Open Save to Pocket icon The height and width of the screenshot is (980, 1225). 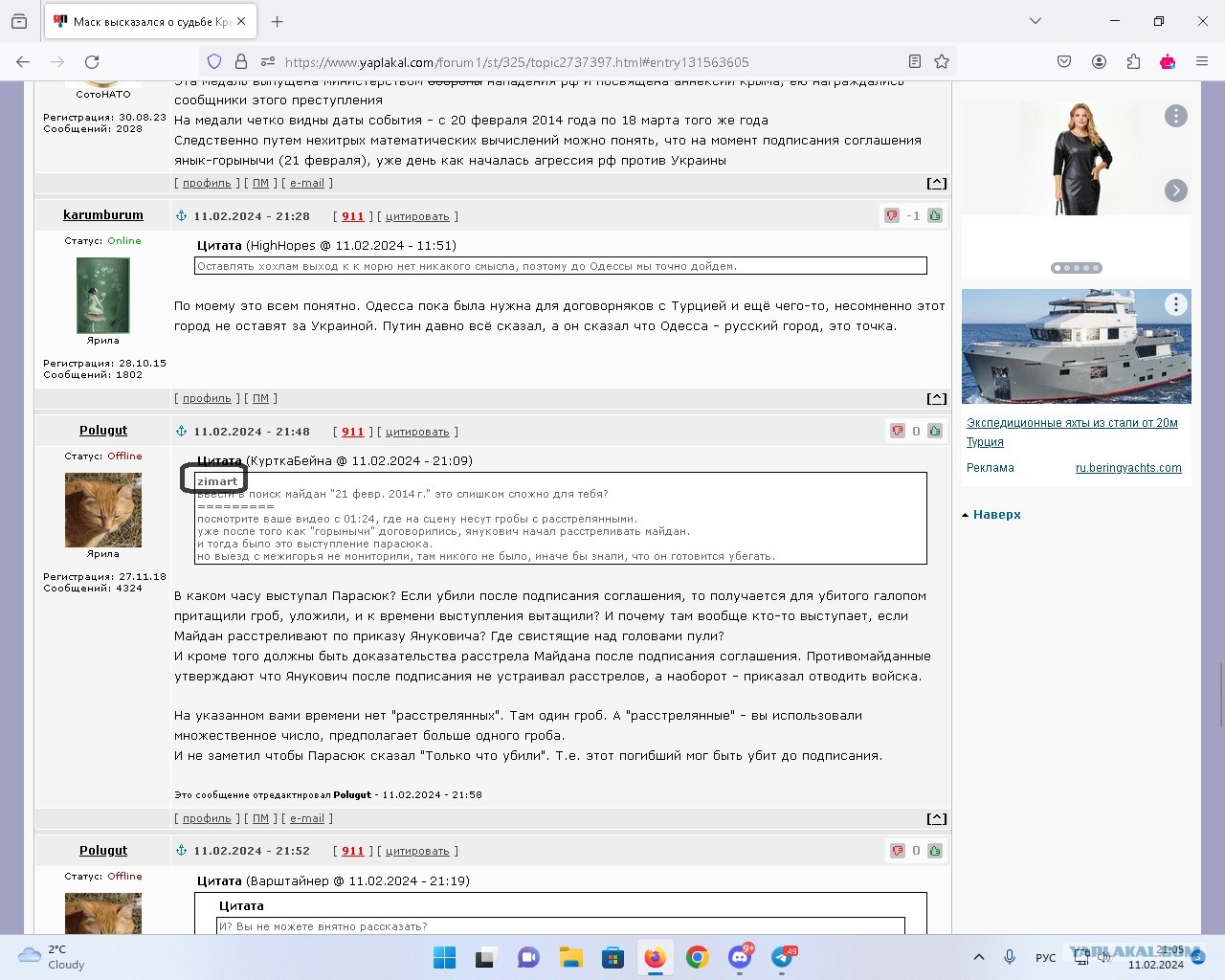click(x=1064, y=61)
